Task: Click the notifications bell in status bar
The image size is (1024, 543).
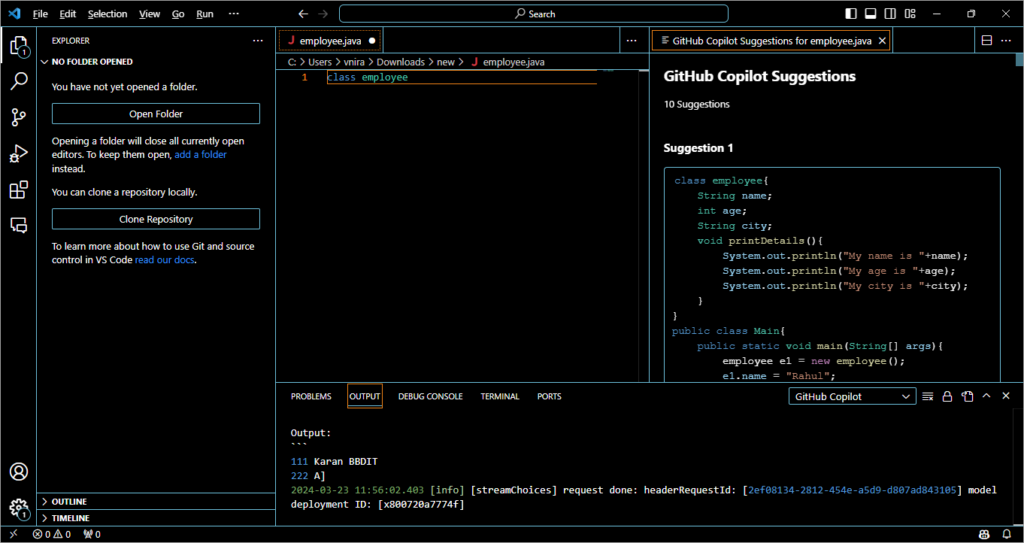Action: click(1008, 535)
